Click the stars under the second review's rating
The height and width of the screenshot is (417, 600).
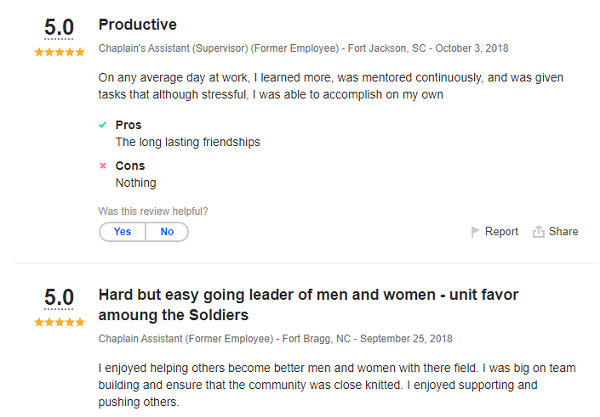(x=59, y=323)
